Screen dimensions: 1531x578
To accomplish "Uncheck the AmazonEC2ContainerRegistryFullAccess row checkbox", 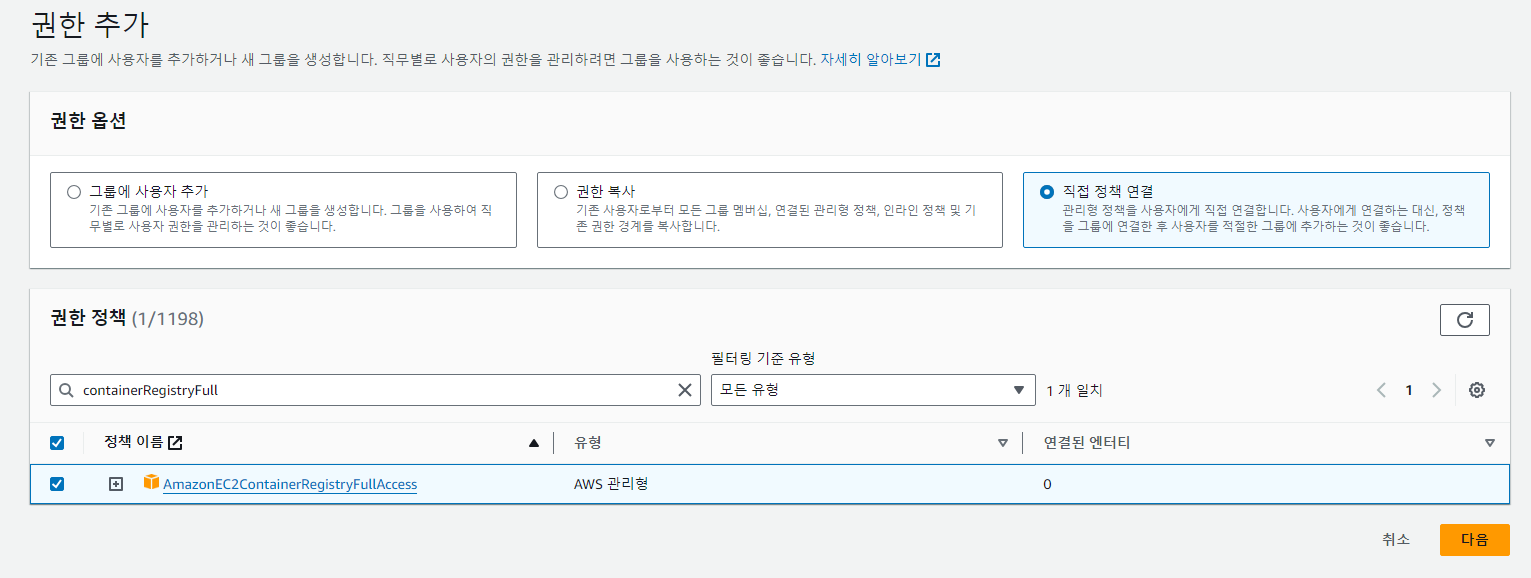I will [57, 484].
